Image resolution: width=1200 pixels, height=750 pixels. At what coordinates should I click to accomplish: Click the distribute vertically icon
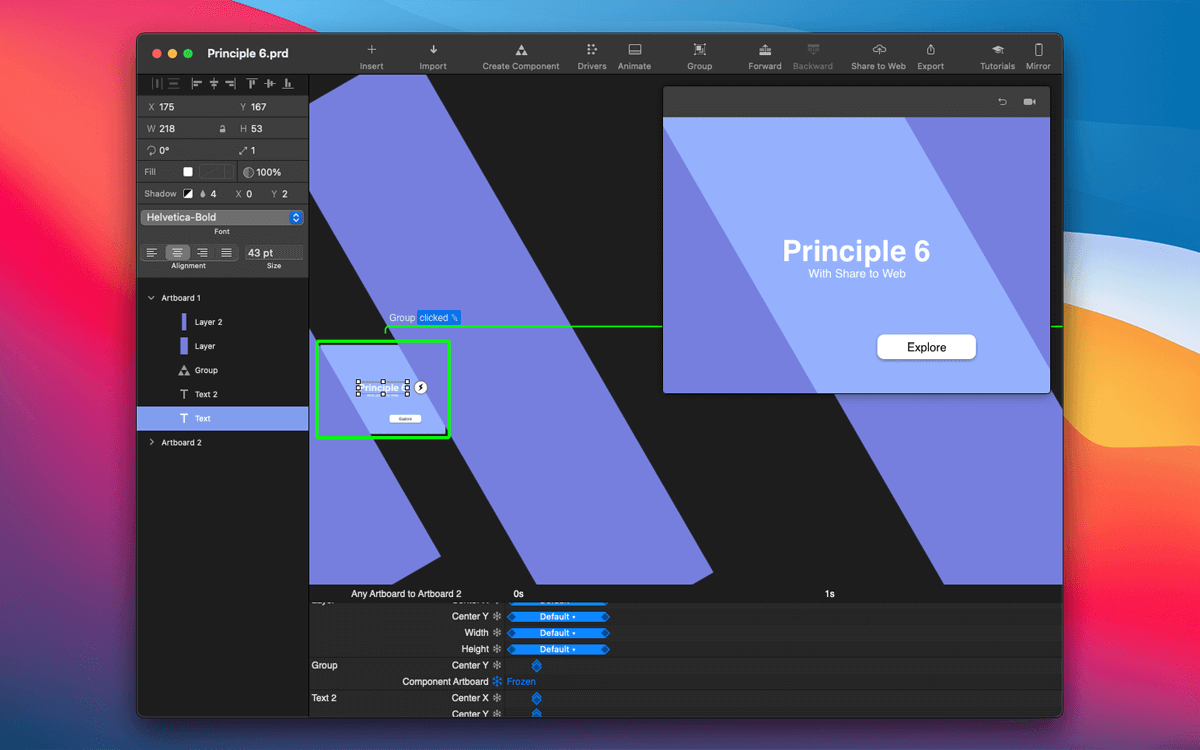click(x=174, y=84)
